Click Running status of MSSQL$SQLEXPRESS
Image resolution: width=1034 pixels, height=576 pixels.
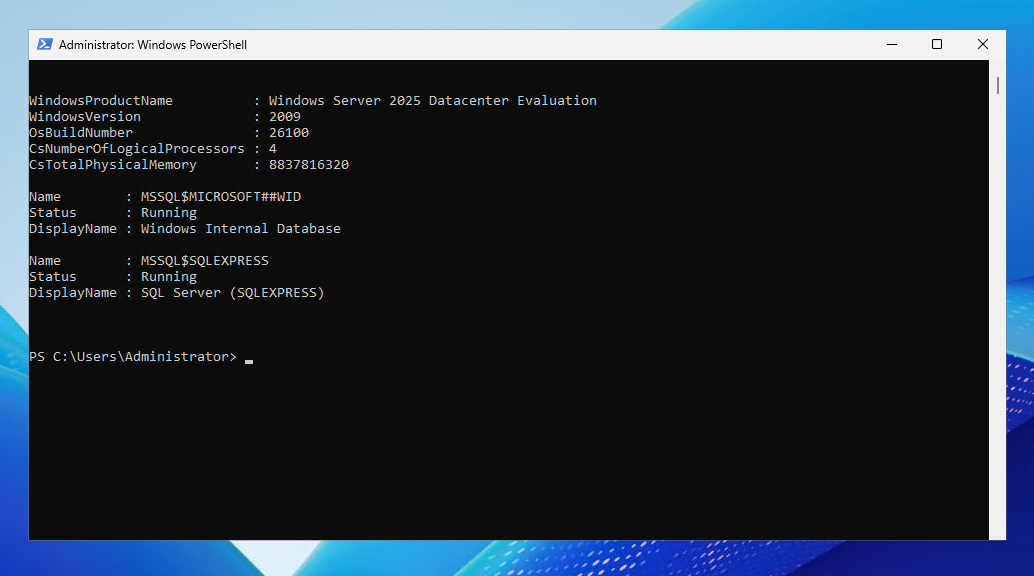tap(169, 277)
